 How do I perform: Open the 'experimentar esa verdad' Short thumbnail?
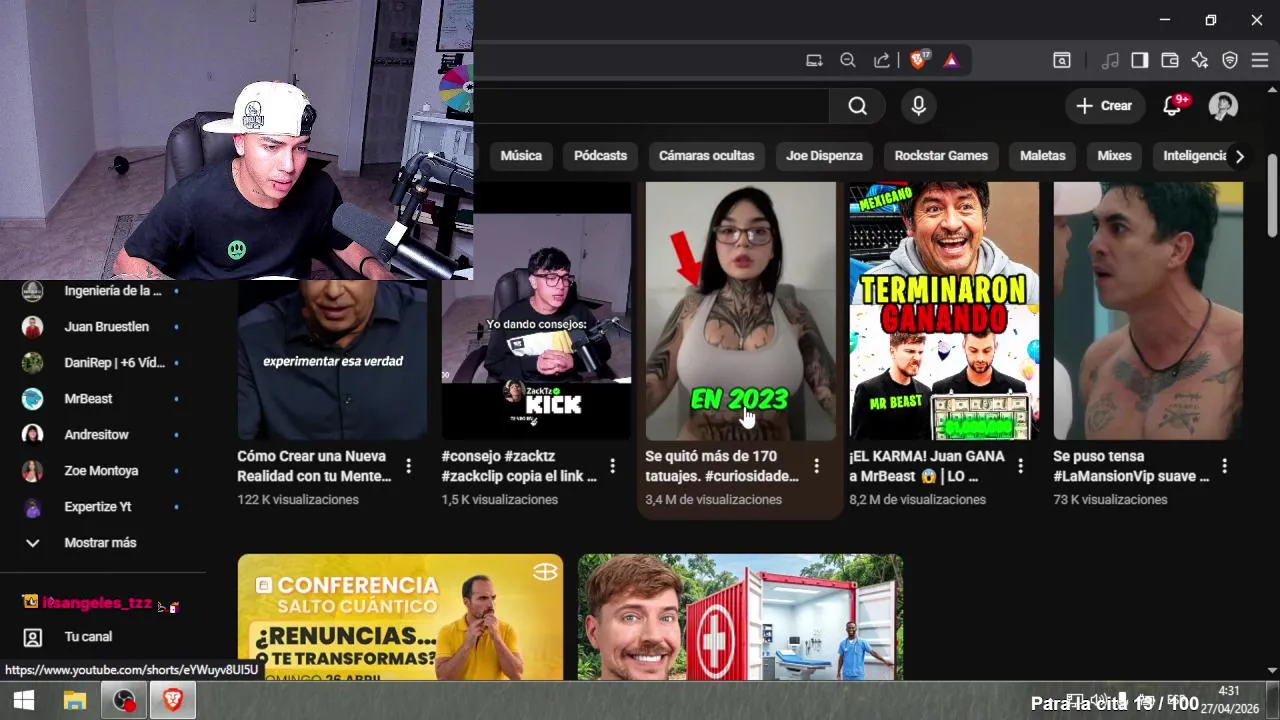point(332,360)
